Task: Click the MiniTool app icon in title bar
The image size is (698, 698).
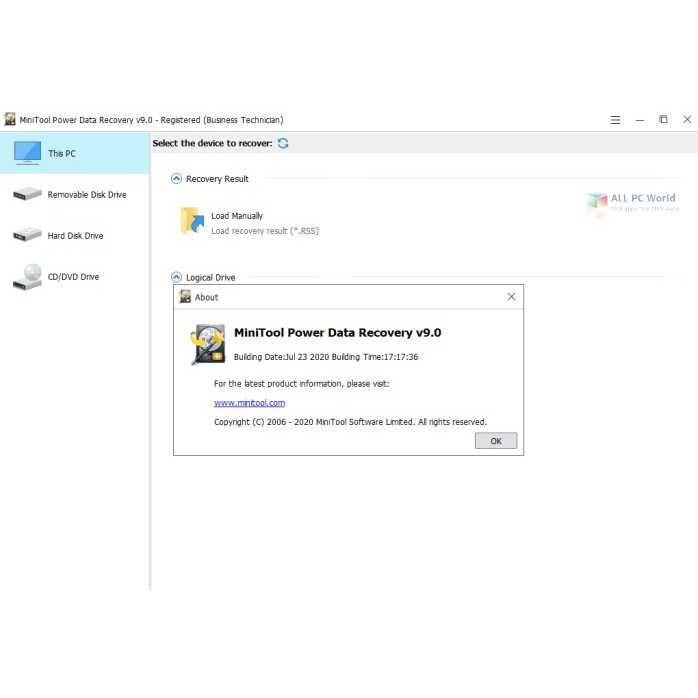Action: [10, 120]
